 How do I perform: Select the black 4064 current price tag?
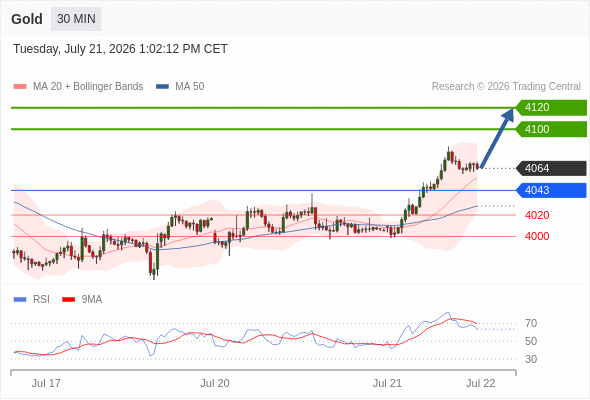[x=551, y=168]
